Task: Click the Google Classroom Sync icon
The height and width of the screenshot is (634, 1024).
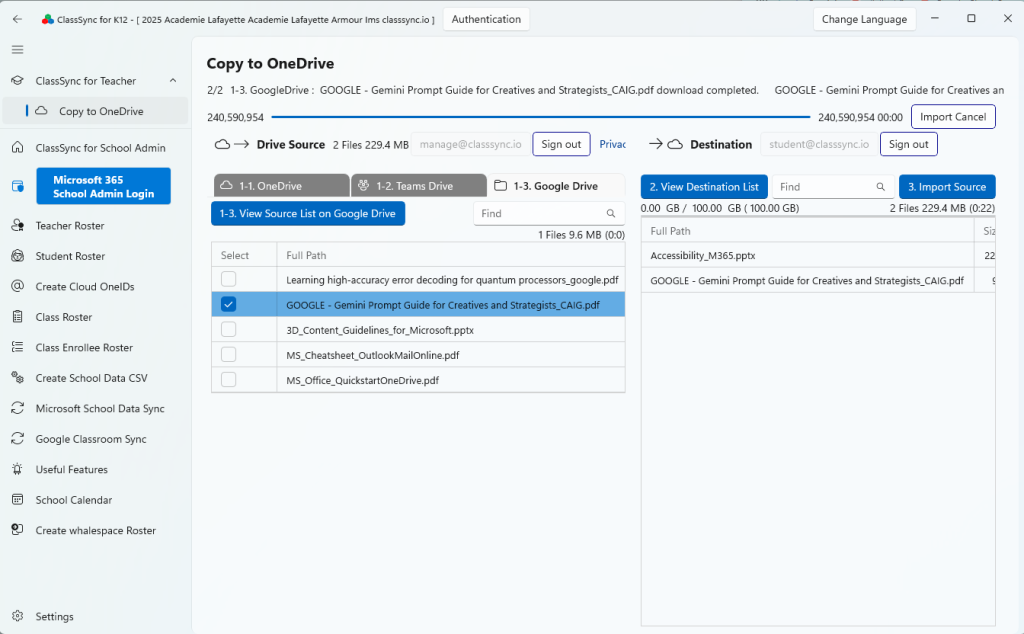Action: tap(18, 439)
